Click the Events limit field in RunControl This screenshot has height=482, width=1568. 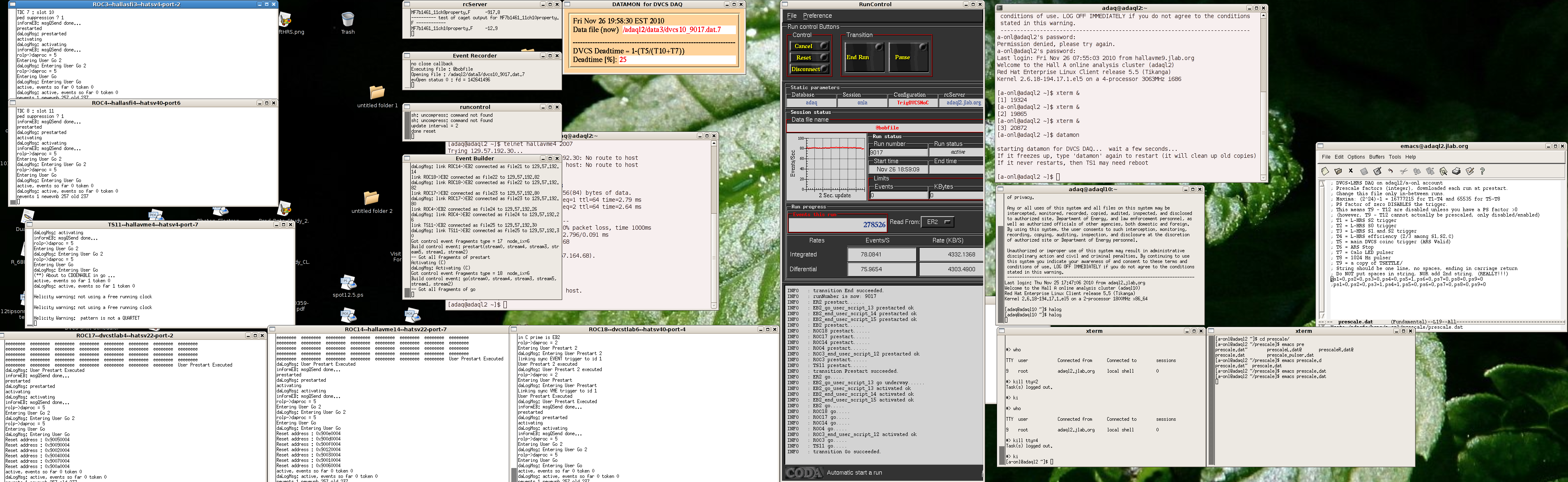899,195
